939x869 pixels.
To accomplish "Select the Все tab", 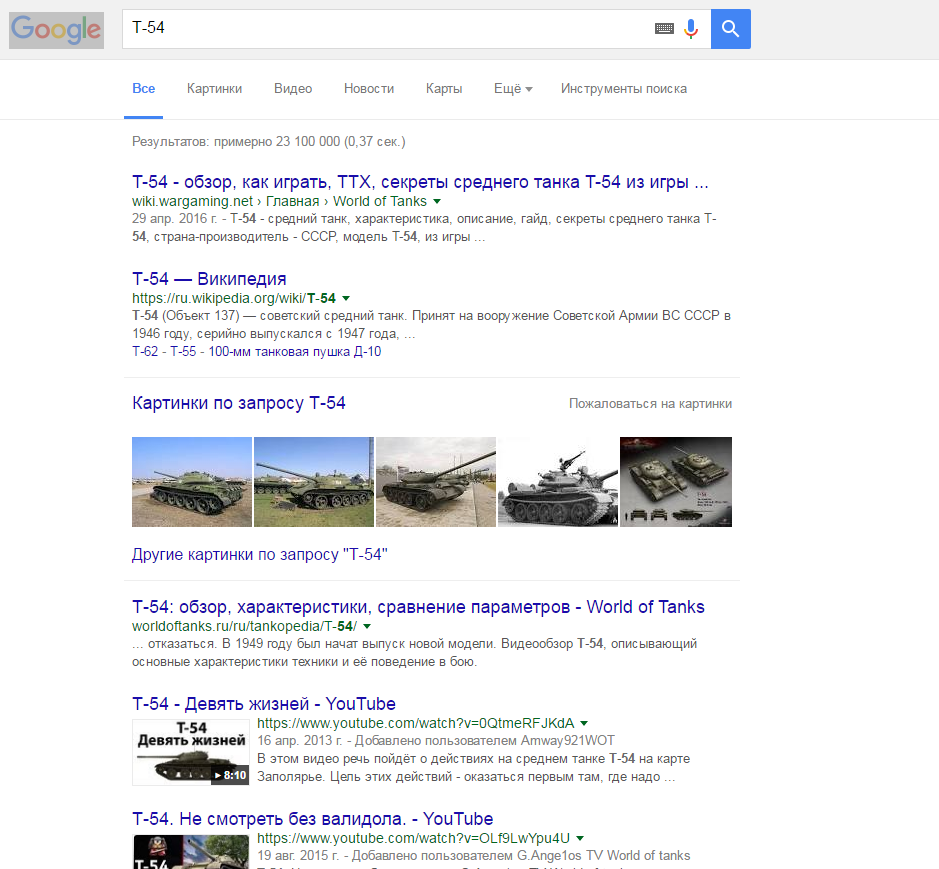I will (x=144, y=89).
